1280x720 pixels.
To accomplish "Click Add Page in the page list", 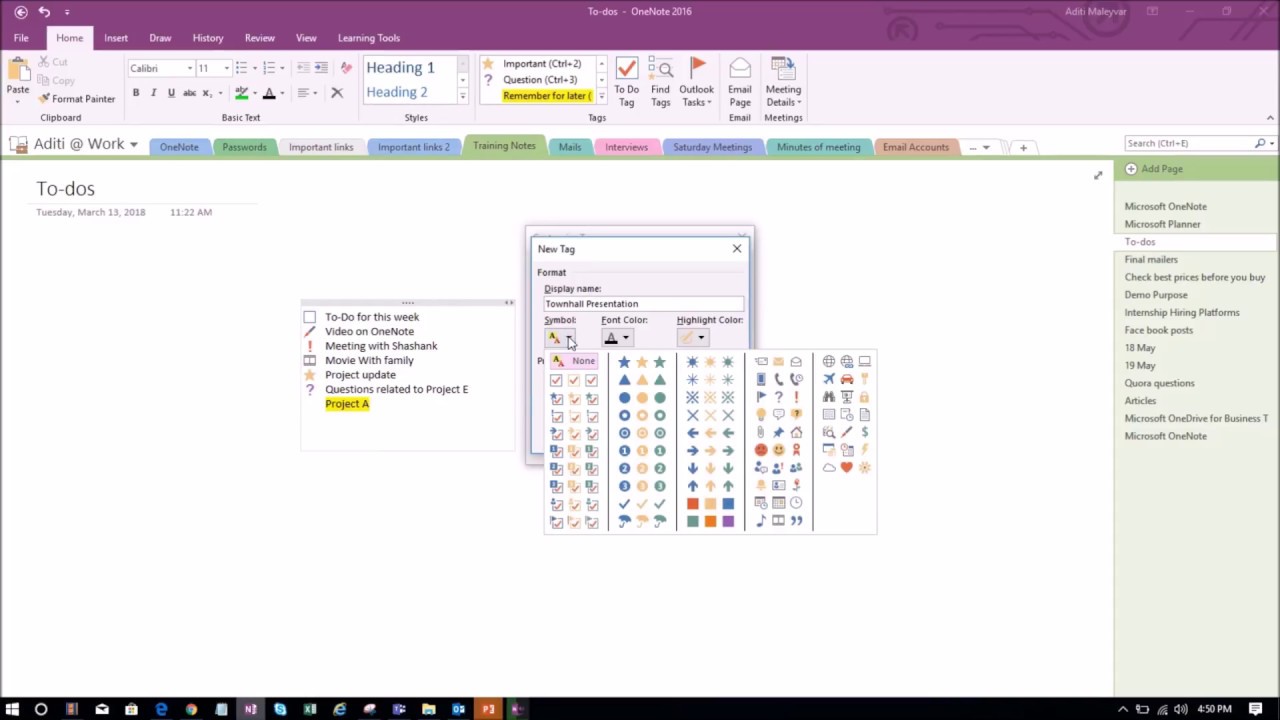I will [1154, 169].
